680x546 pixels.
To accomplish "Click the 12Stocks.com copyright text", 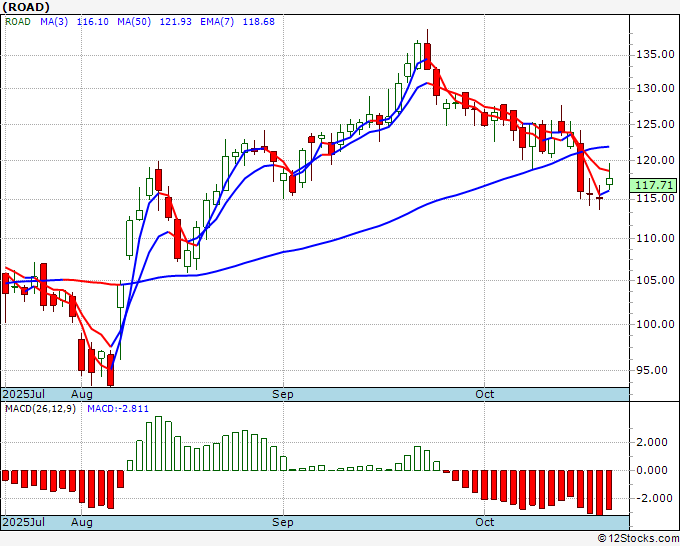I will tap(638, 539).
